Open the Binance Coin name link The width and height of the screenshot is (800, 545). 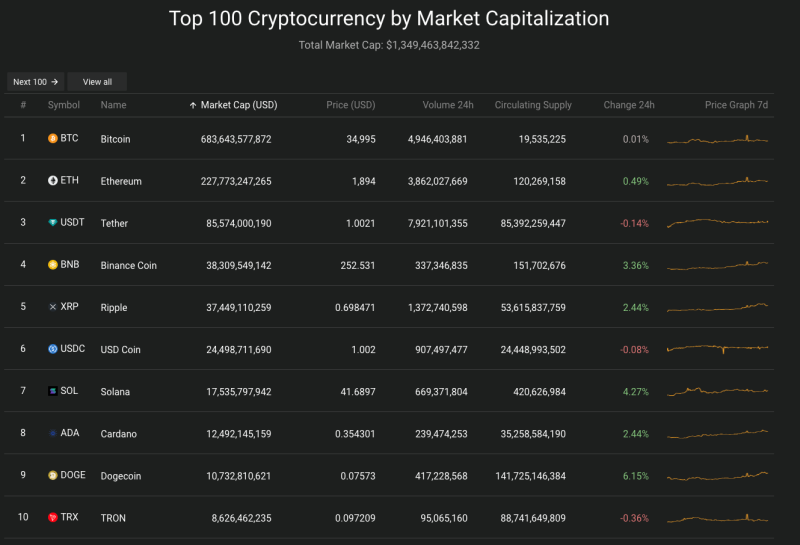coord(129,265)
